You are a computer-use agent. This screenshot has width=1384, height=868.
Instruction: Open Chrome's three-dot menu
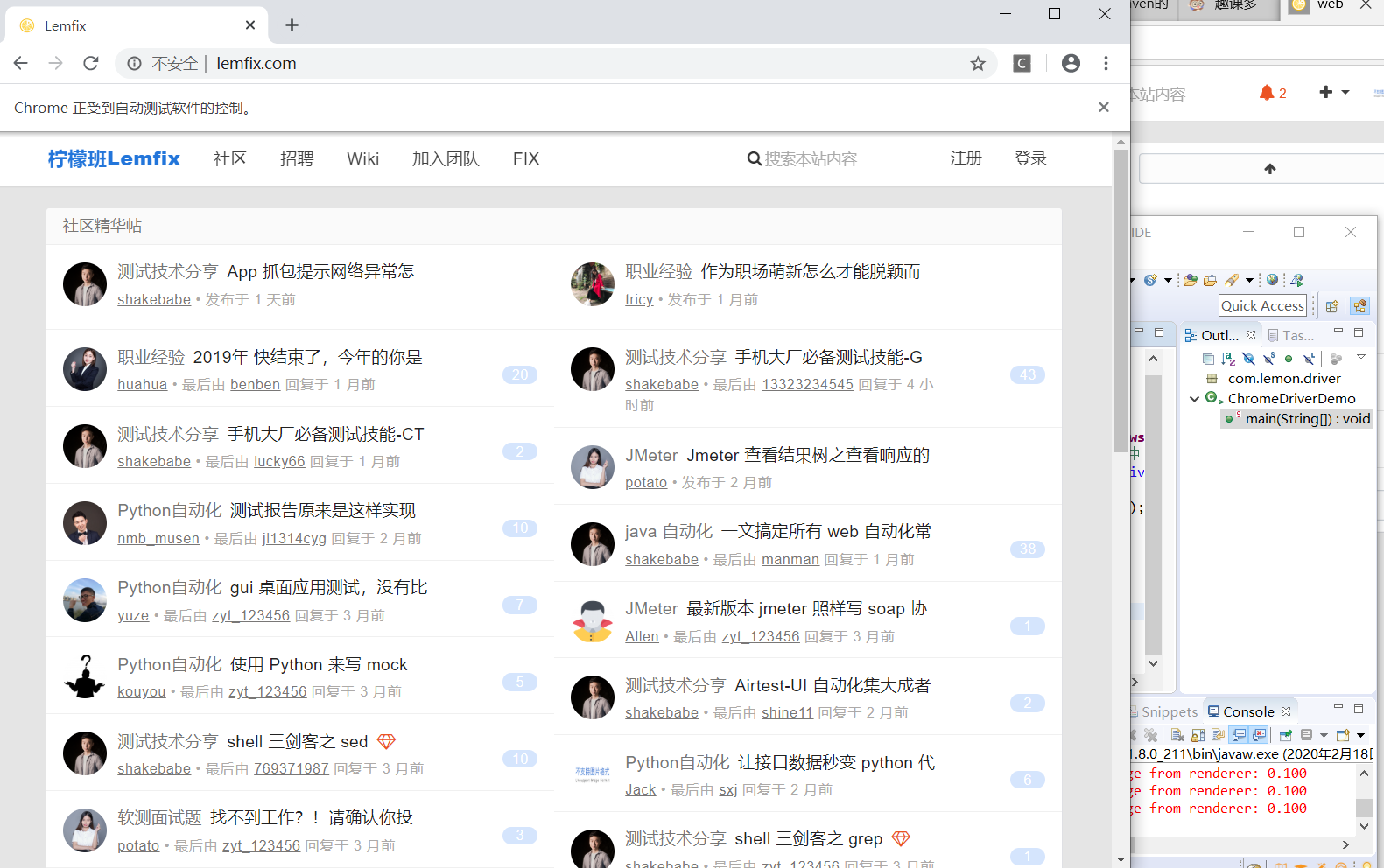1106,64
